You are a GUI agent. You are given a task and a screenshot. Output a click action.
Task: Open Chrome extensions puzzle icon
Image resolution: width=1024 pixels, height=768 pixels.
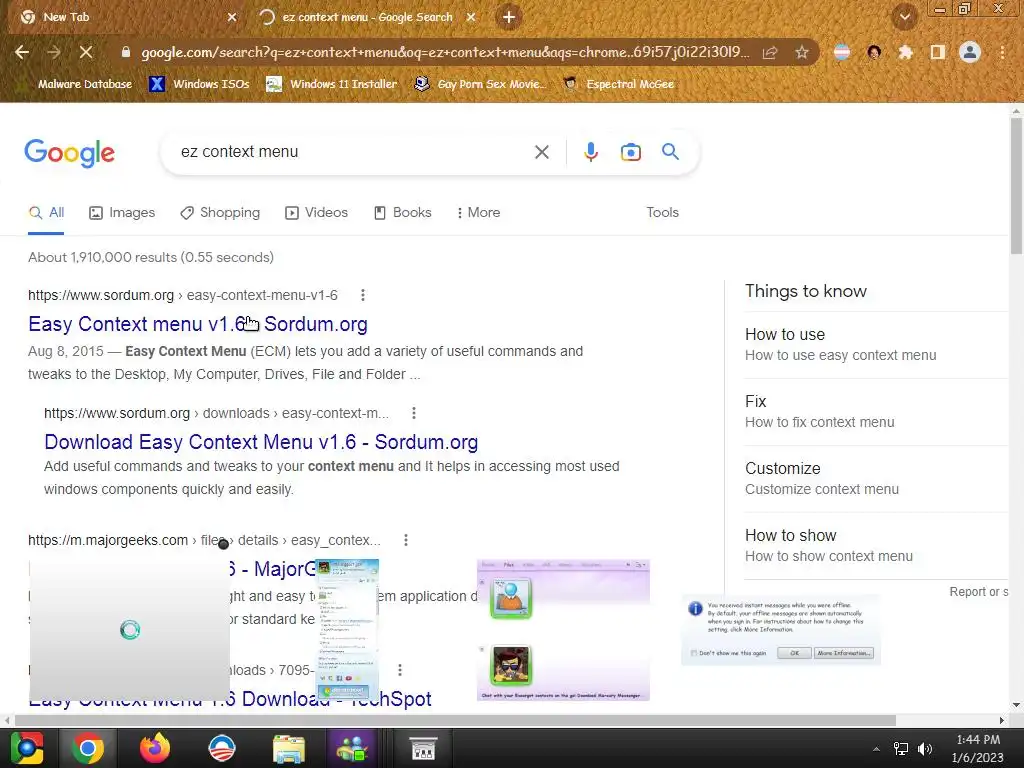[905, 52]
